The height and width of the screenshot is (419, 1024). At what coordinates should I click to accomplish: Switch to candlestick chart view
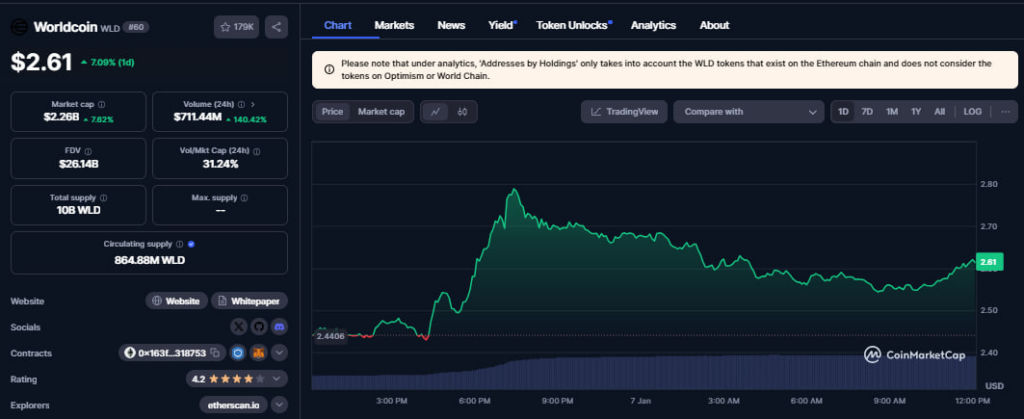[x=461, y=112]
